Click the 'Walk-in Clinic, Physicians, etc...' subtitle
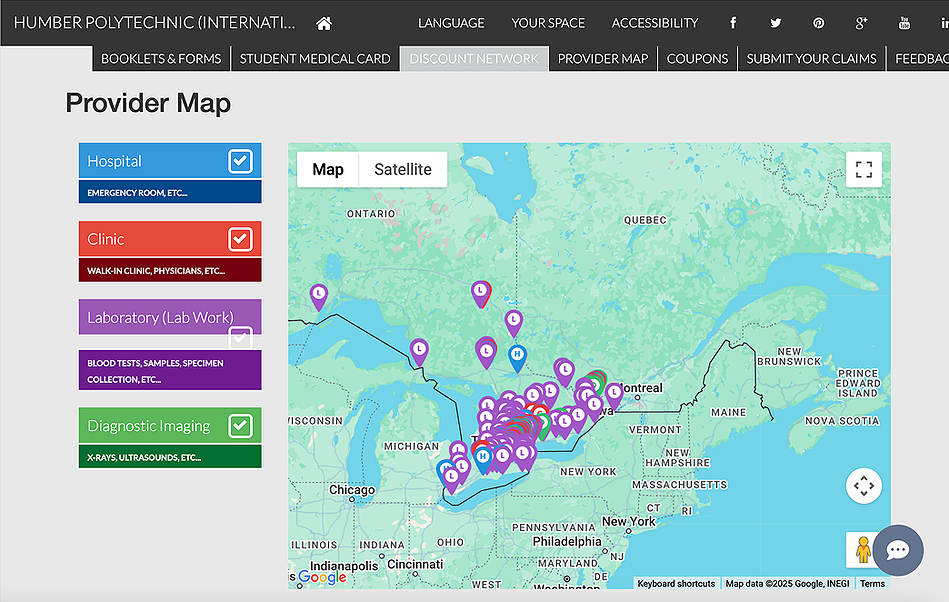 pos(156,271)
